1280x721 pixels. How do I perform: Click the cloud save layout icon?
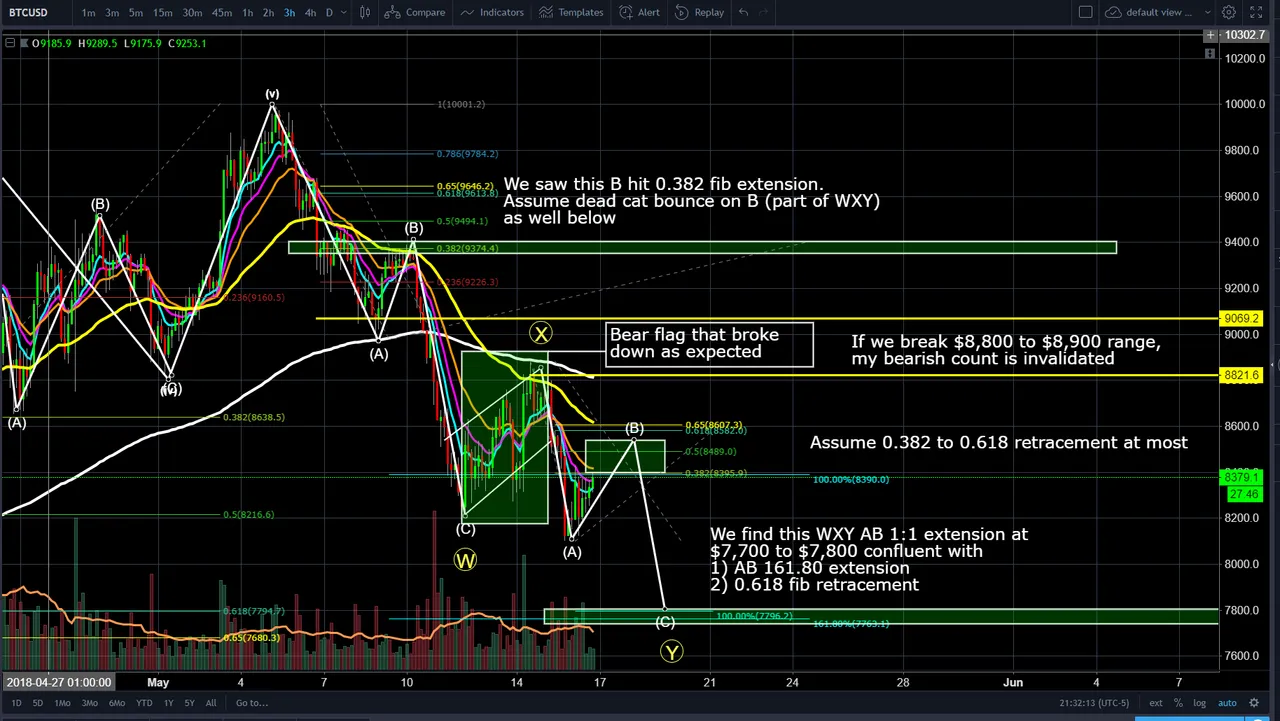point(1114,12)
